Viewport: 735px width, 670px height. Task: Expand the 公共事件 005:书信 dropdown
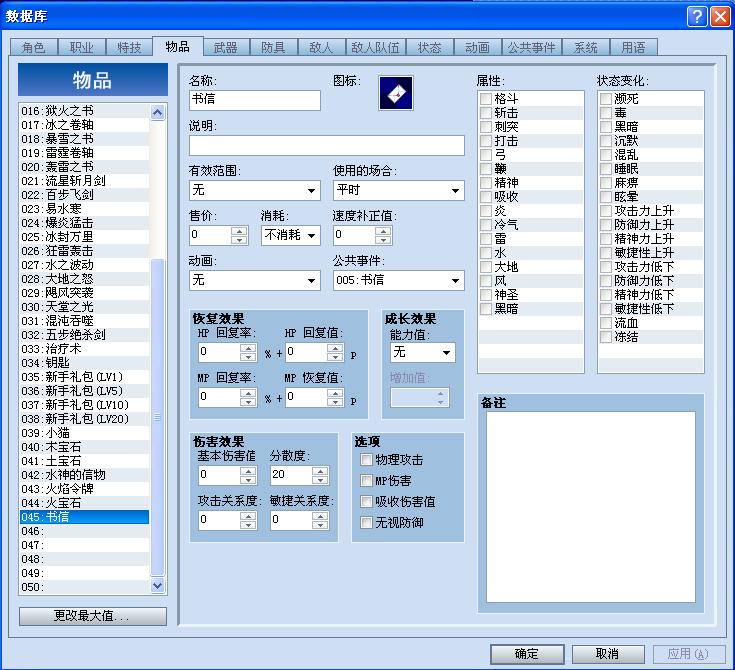pyautogui.click(x=399, y=280)
